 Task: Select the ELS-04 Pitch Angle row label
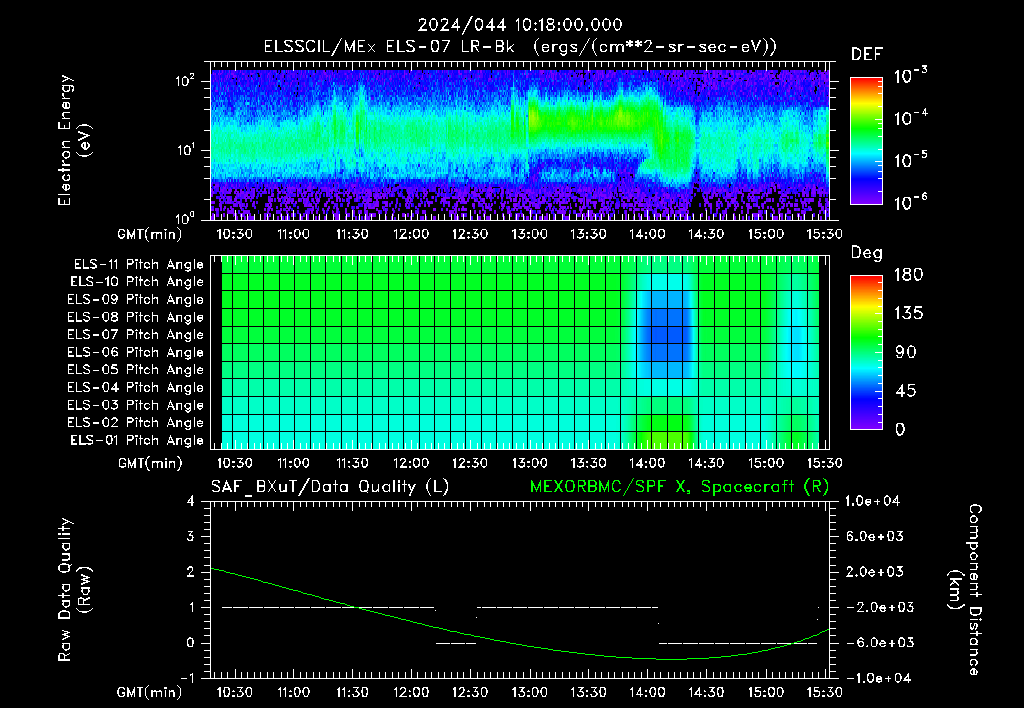(136, 387)
